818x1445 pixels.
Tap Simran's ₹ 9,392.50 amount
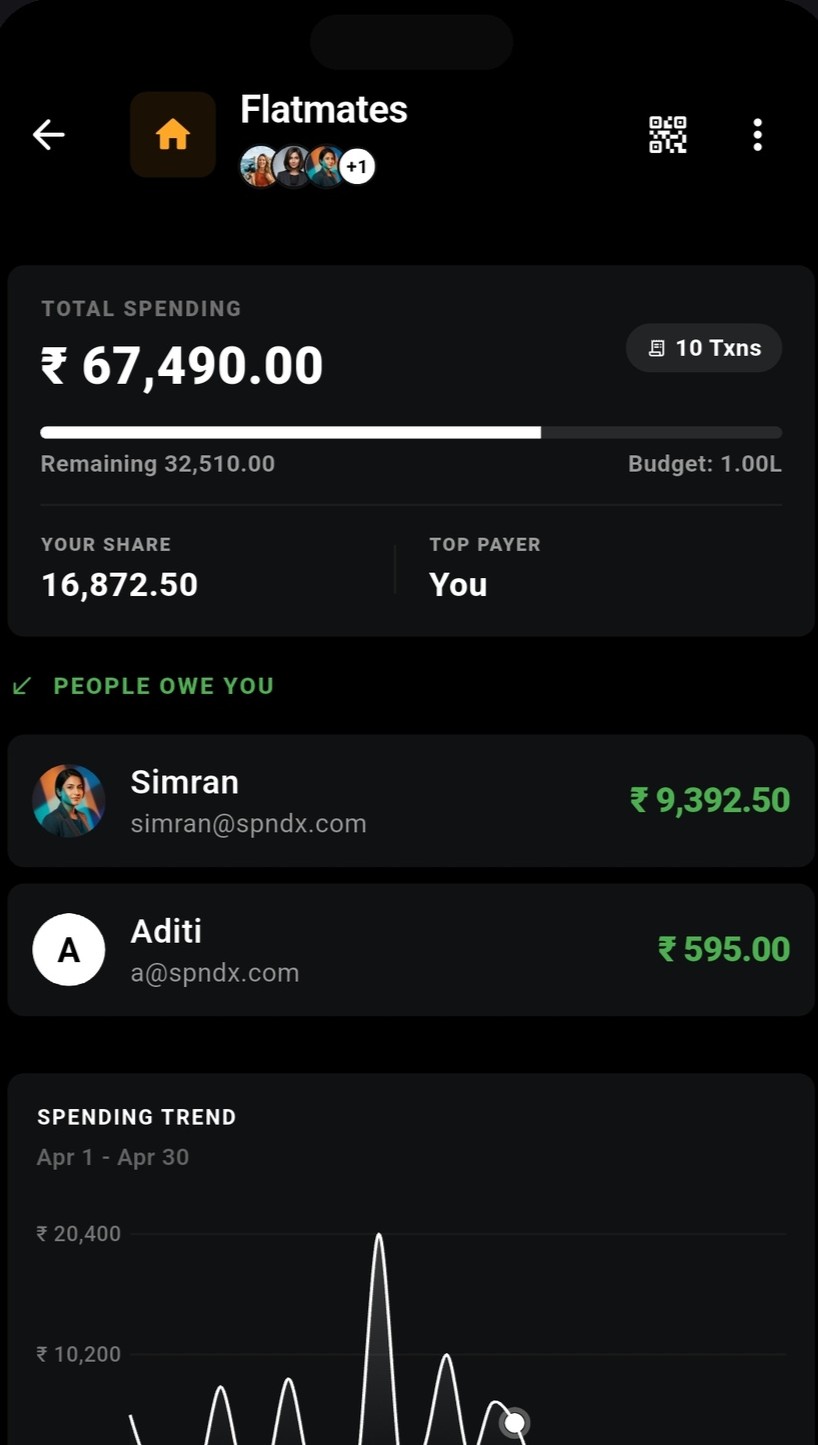coord(710,800)
